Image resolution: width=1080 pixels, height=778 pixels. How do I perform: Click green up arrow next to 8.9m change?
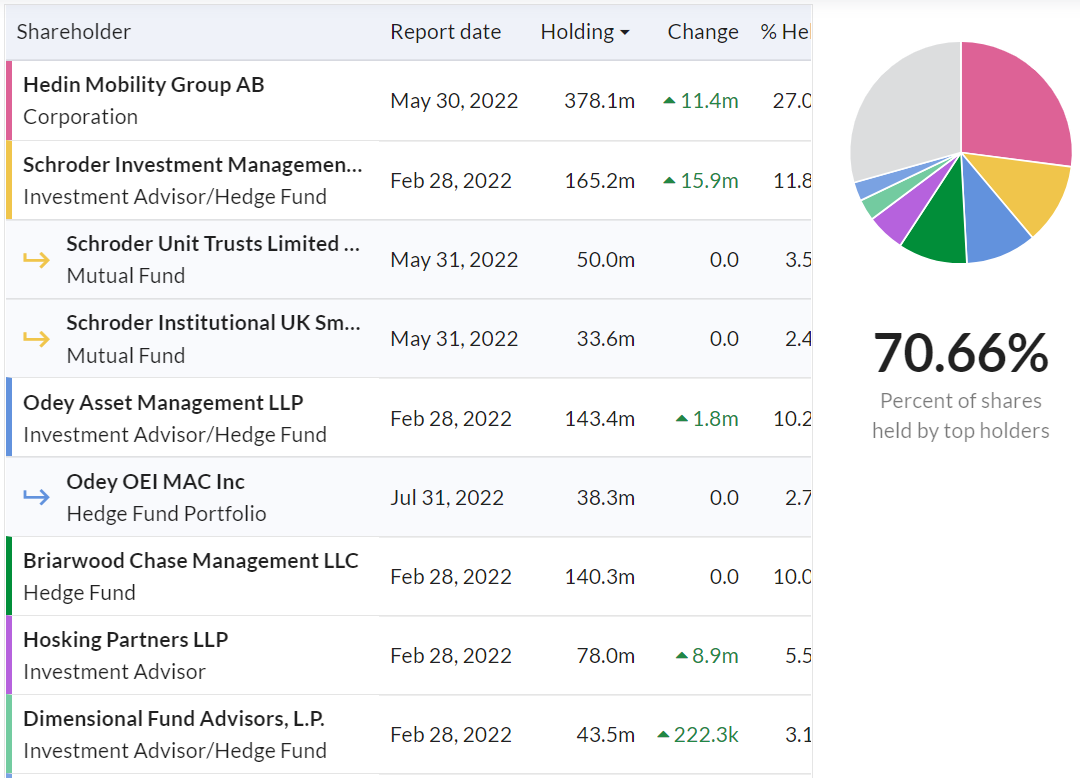682,655
